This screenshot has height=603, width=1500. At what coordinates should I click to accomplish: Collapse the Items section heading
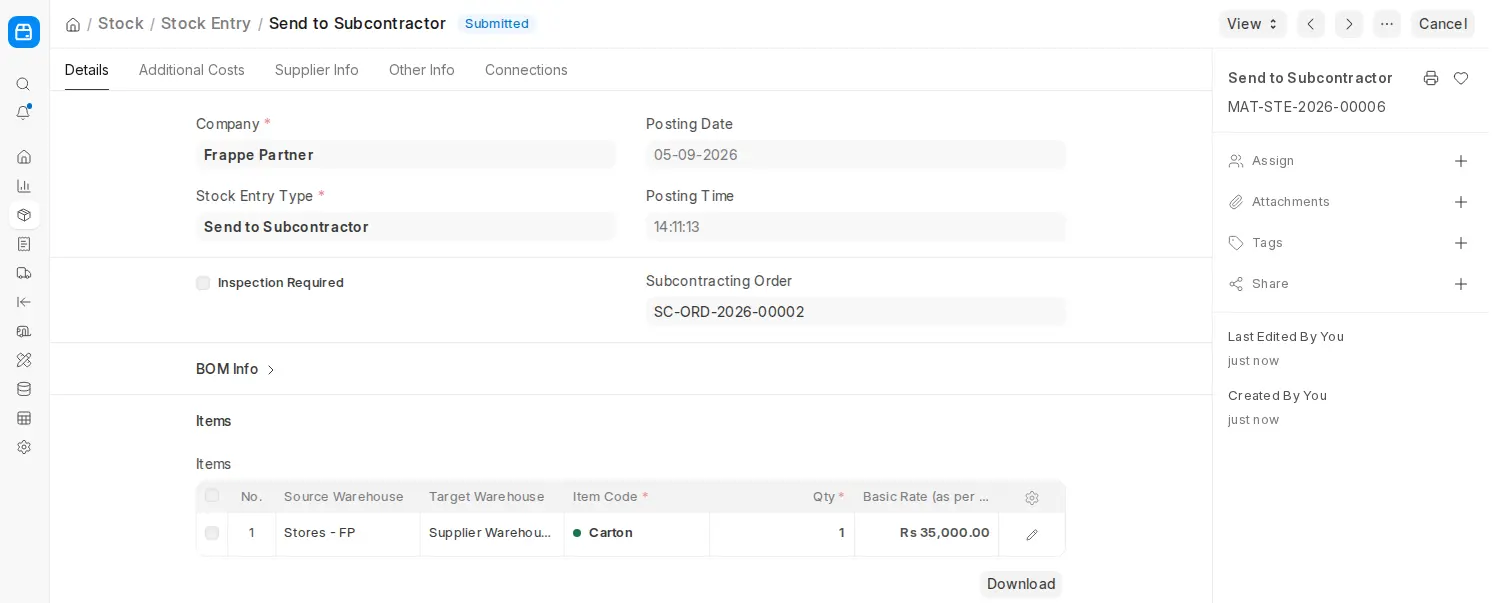[x=214, y=421]
